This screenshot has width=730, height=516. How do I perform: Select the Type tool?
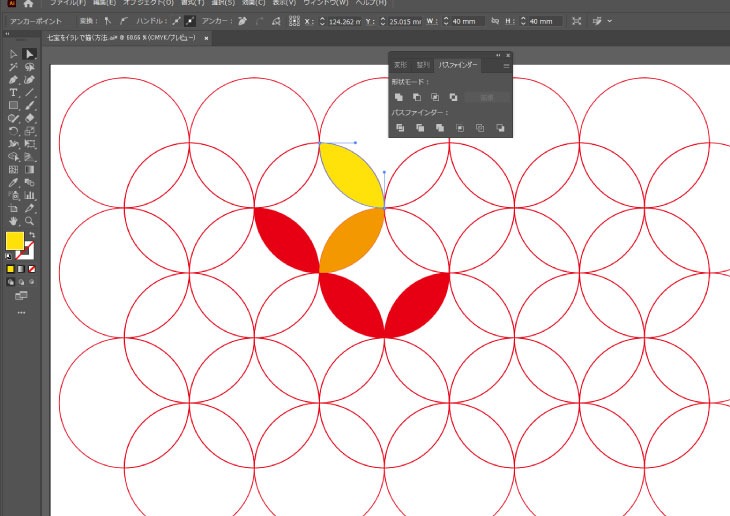13,93
